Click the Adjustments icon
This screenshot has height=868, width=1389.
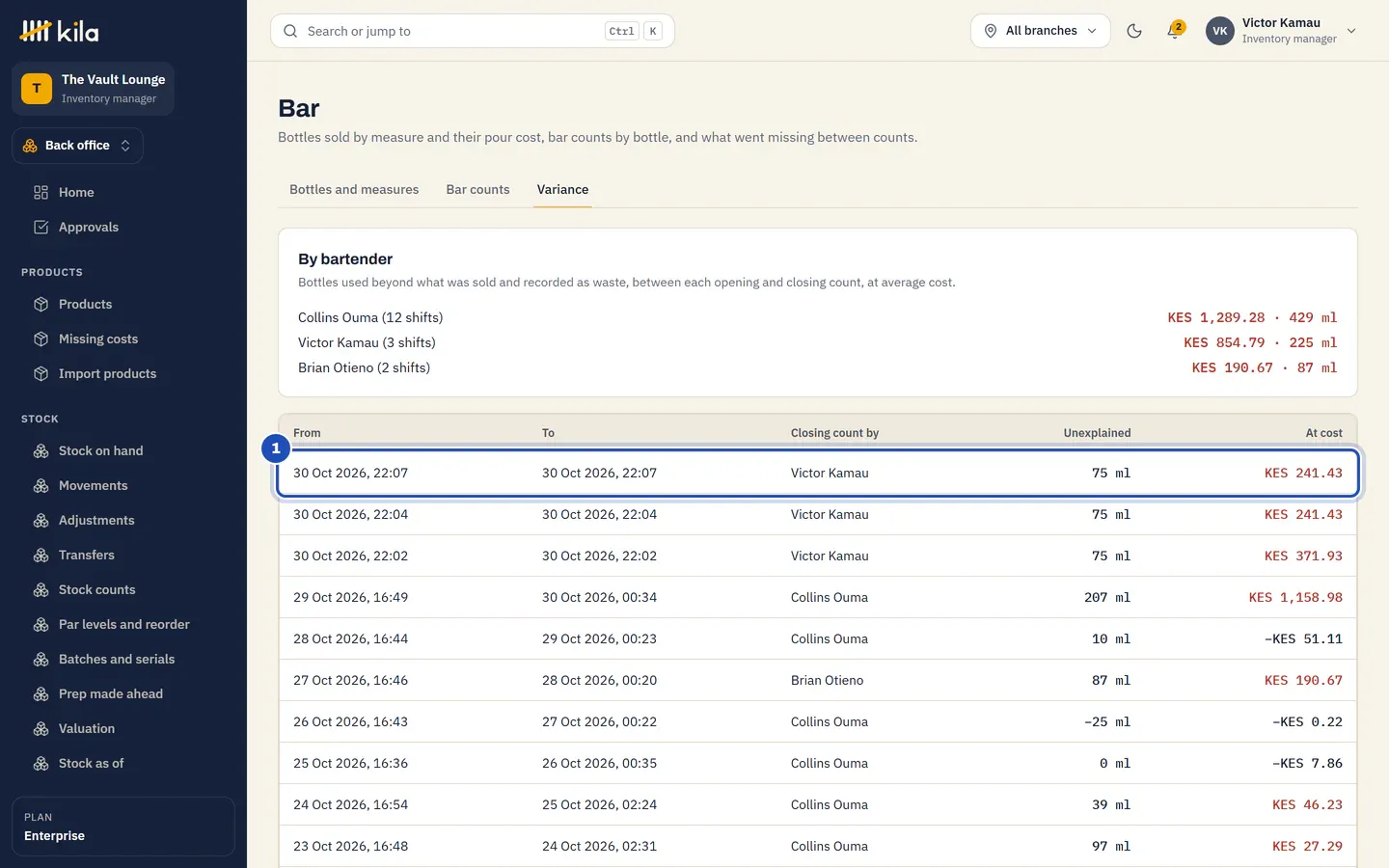point(41,520)
